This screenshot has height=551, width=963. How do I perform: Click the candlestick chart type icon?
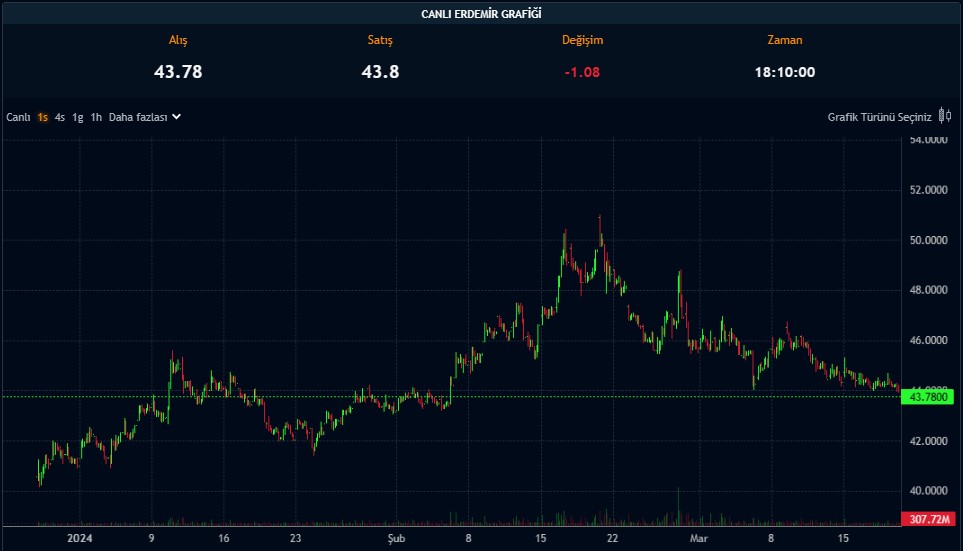point(945,116)
